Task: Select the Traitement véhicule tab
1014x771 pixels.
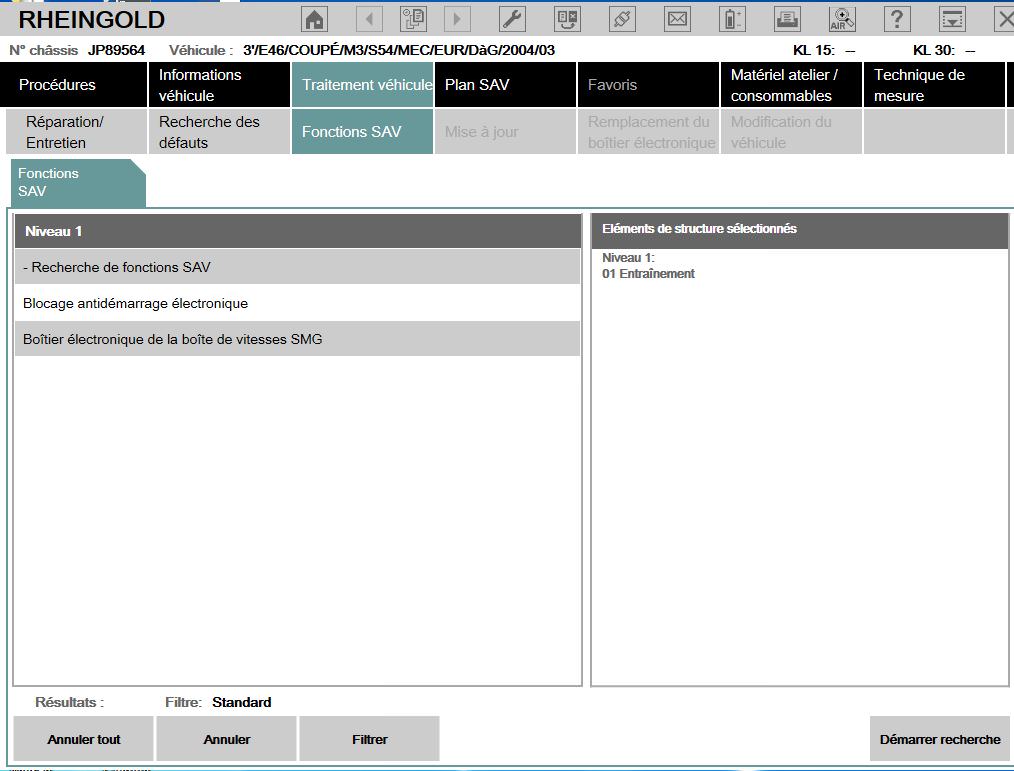Action: 362,85
